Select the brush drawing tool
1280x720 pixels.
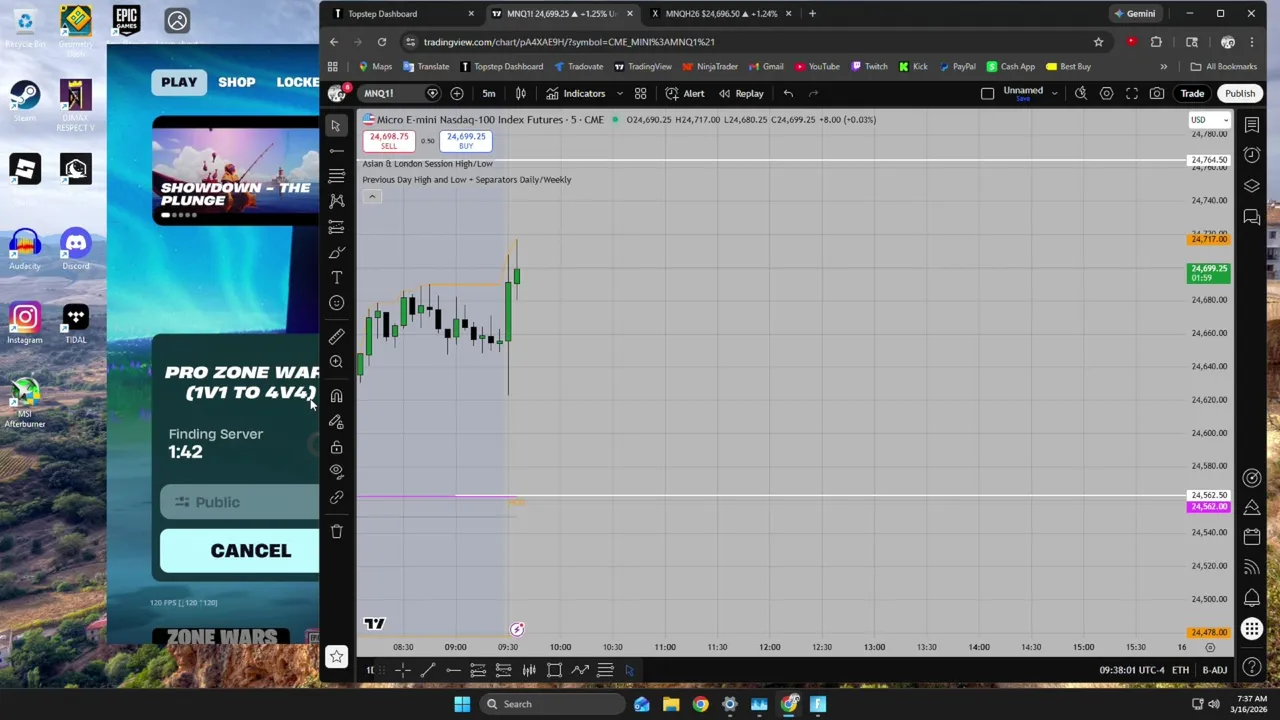tap(336, 252)
